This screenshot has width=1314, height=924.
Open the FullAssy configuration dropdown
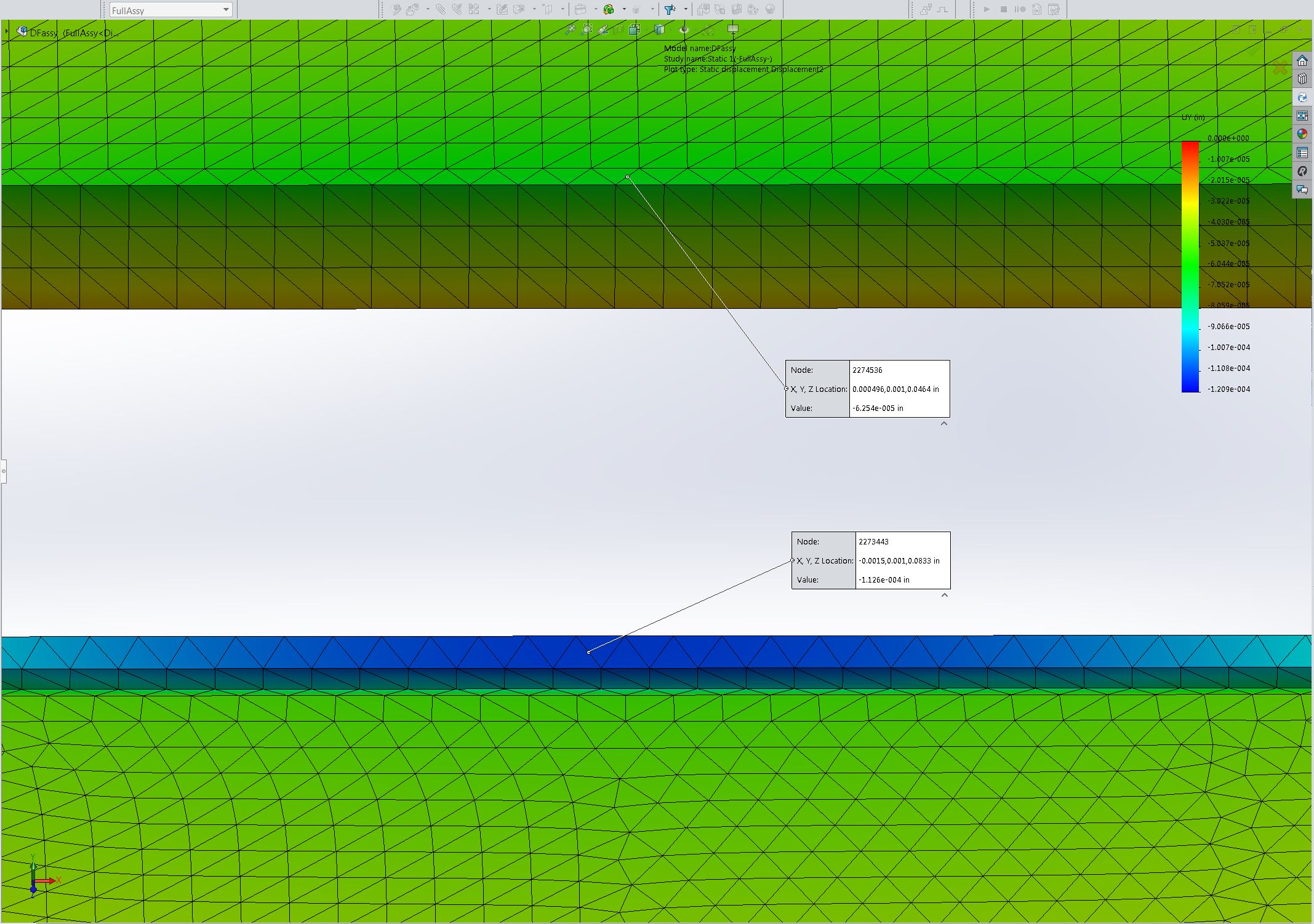(x=170, y=10)
